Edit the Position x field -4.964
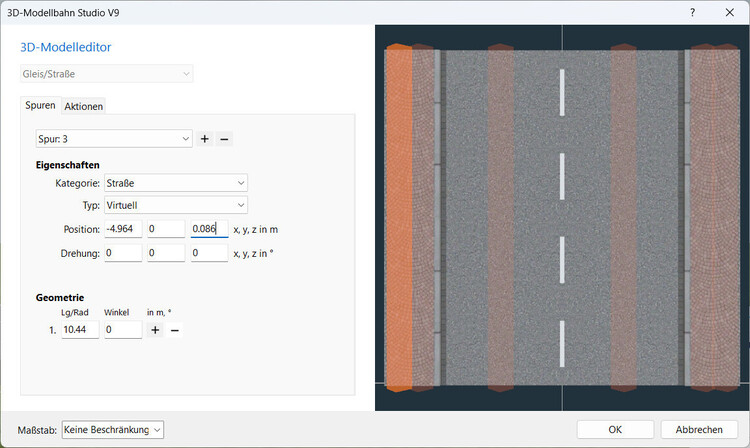750x448 pixels. 123,229
